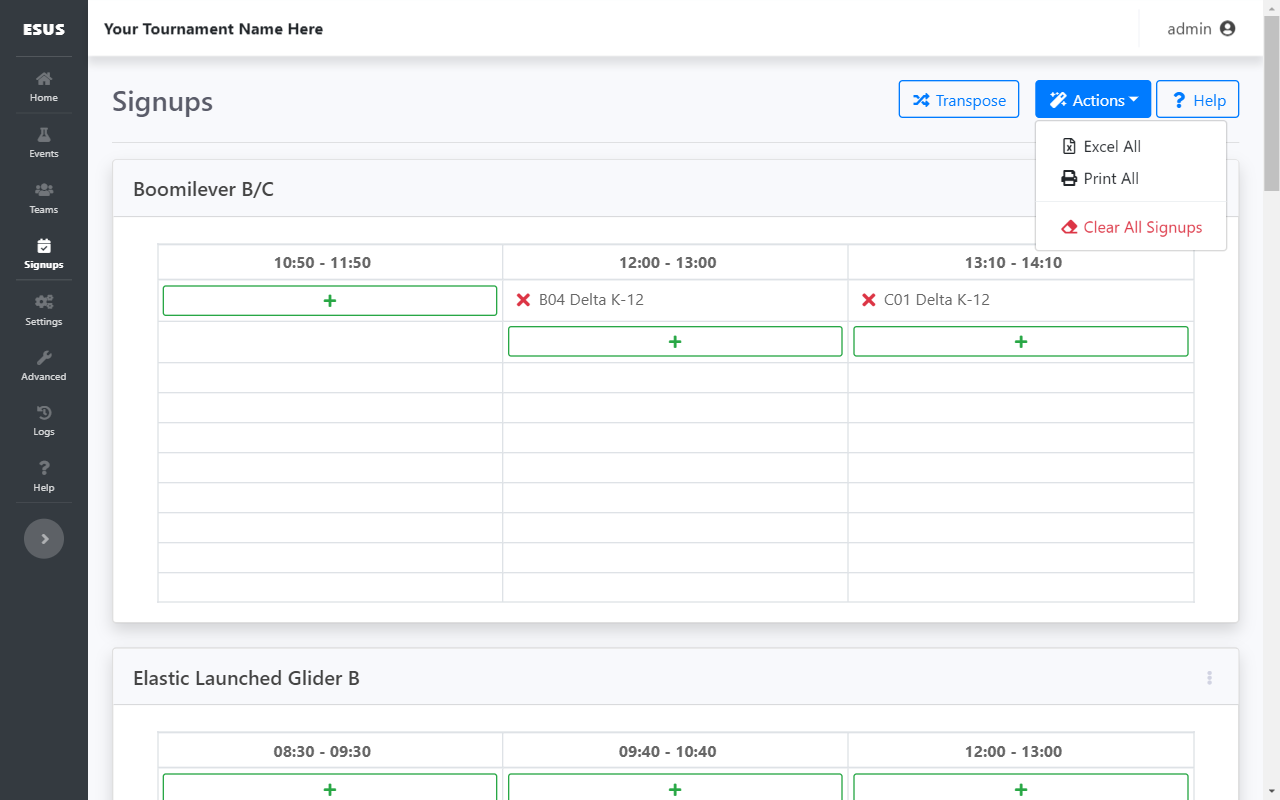This screenshot has width=1280, height=800.
Task: Open Elastic Launched Glider B options menu
Action: click(1209, 678)
